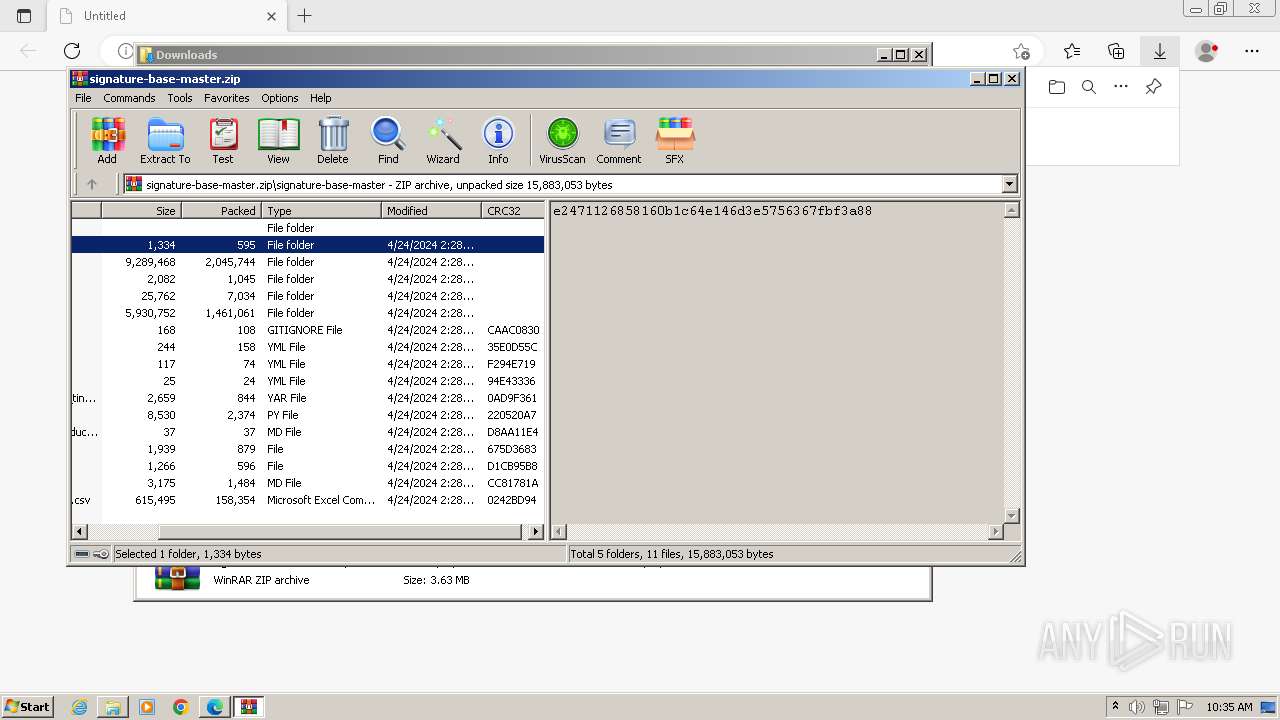Open Edge Downloads toolbar icon

(1160, 51)
